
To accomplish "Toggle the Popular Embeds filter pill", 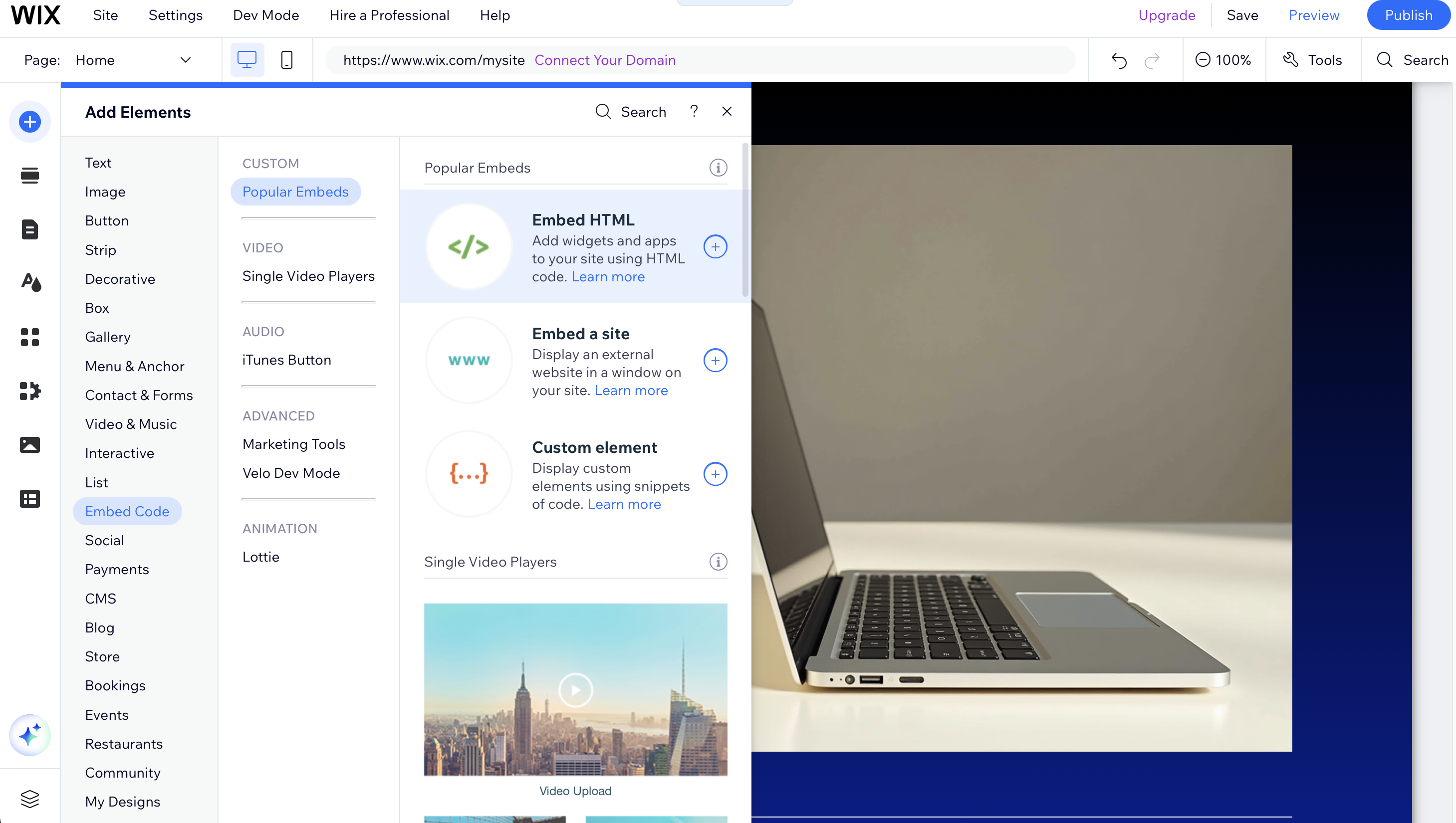I will pyautogui.click(x=296, y=192).
